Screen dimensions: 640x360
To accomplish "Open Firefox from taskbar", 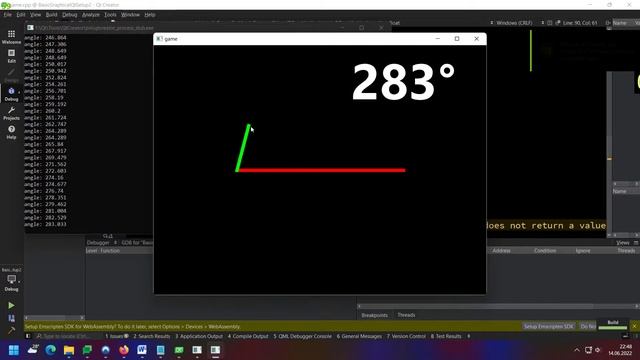I will click(124, 350).
